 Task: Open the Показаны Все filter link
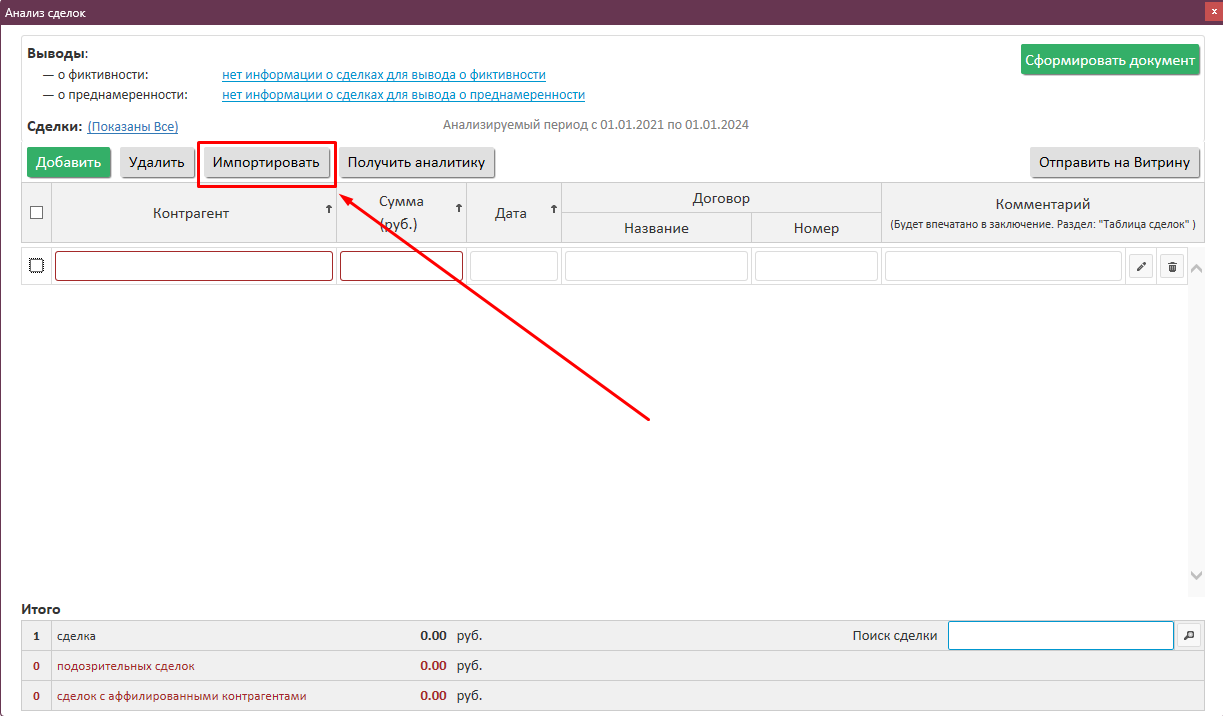click(x=133, y=126)
